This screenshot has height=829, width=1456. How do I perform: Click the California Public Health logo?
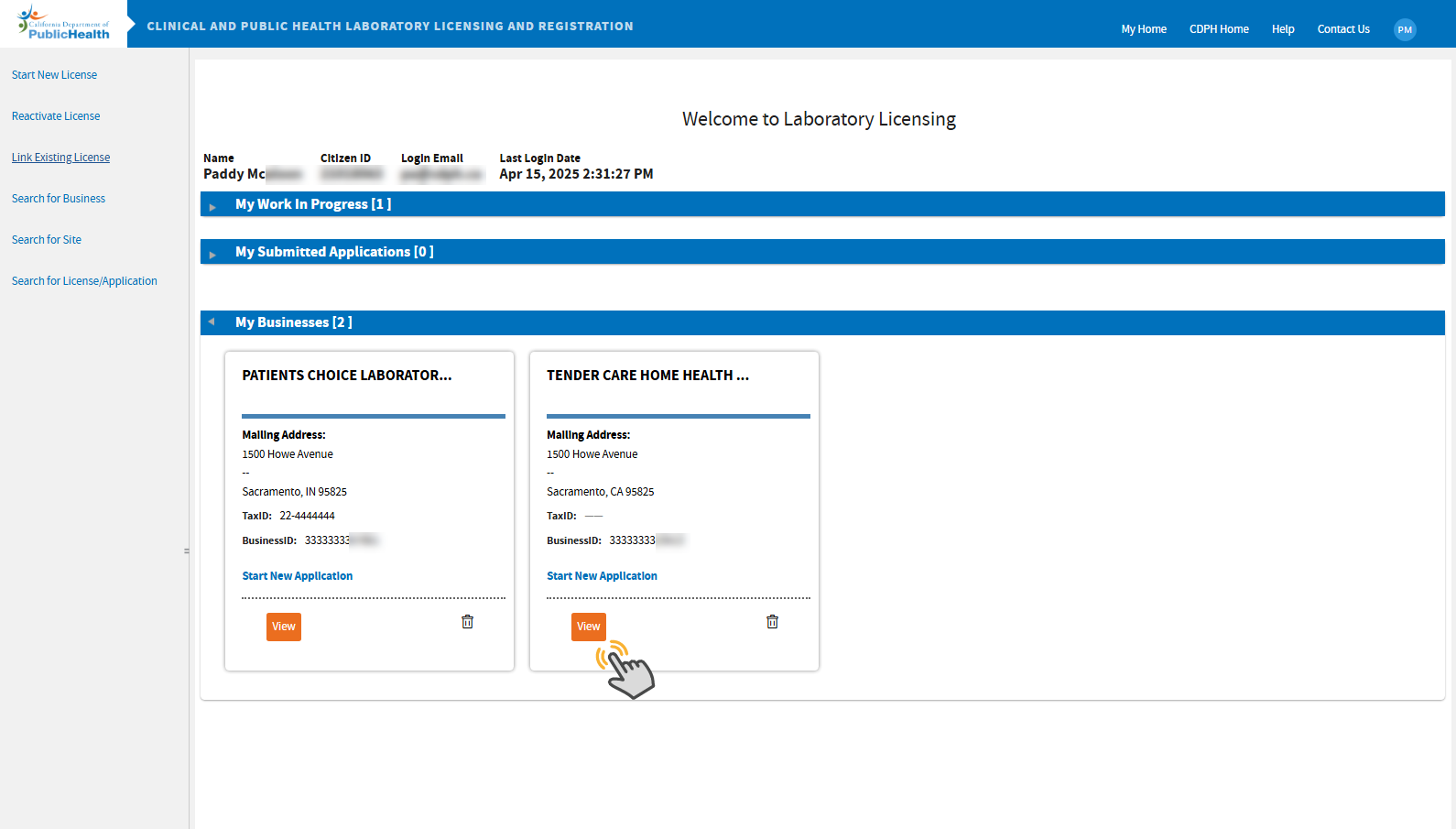(x=63, y=24)
